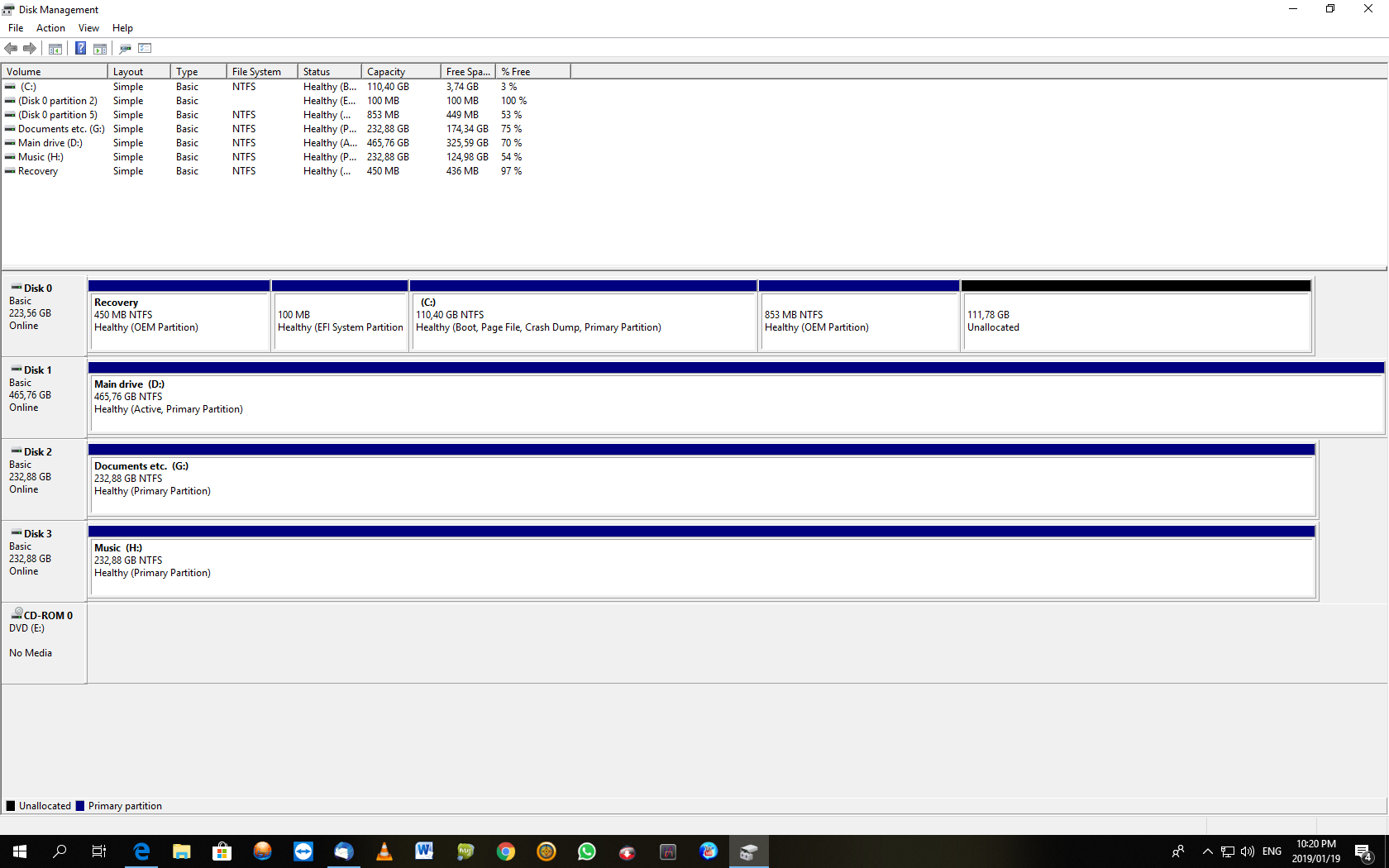Select the 853 MB OEM partition block
Image resolution: width=1389 pixels, height=868 pixels.
point(859,316)
